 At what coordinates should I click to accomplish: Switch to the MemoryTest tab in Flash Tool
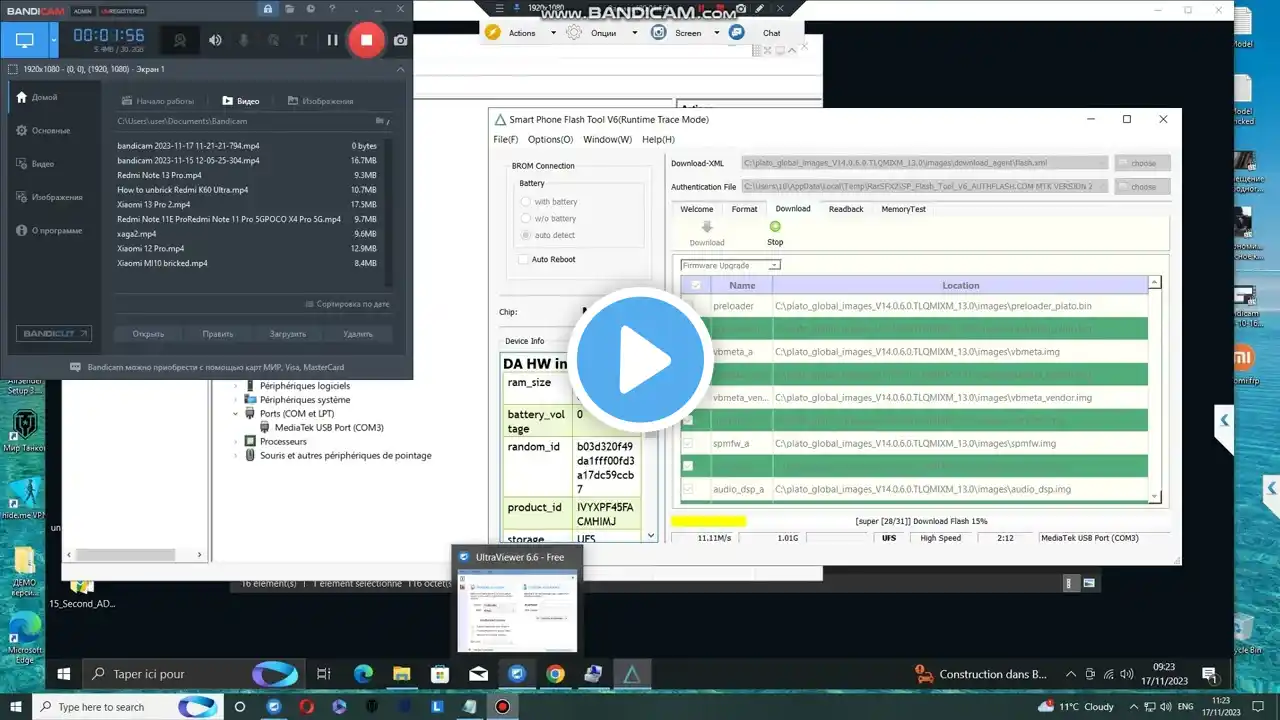(x=903, y=209)
